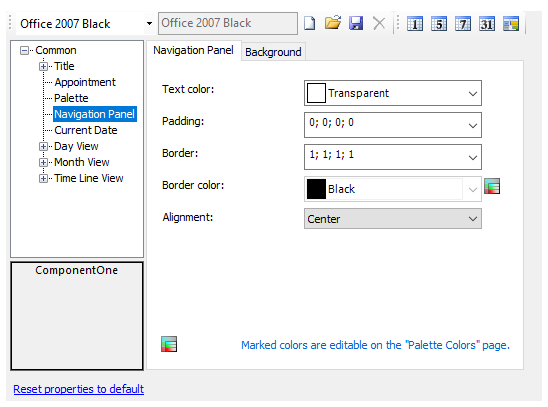The image size is (548, 407).
Task: Collapse the Common tree node
Action: tap(24, 51)
